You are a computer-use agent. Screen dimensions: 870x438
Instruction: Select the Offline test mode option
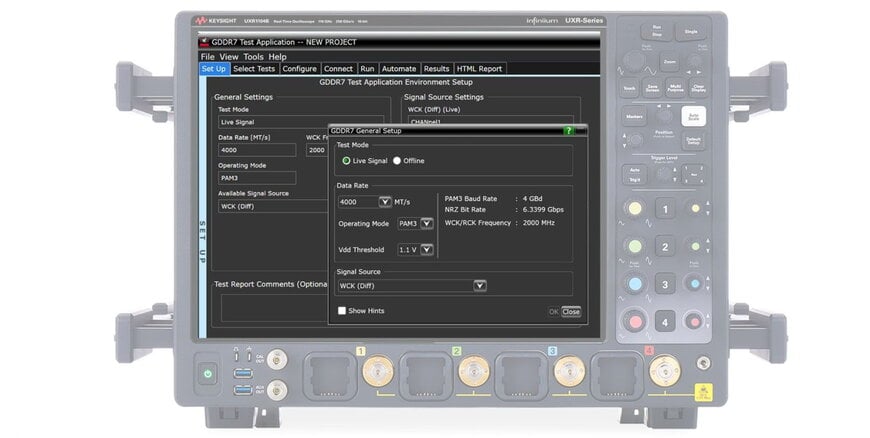[397, 160]
